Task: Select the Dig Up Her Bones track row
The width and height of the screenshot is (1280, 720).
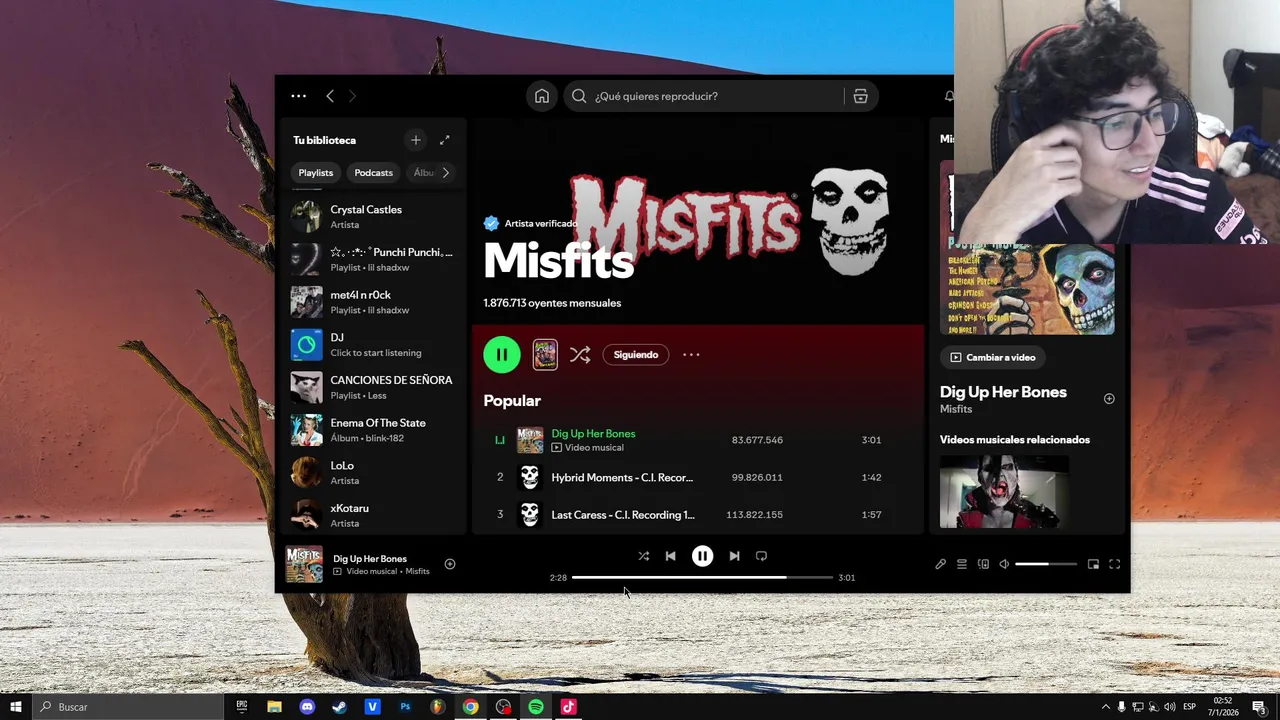Action: click(698, 440)
